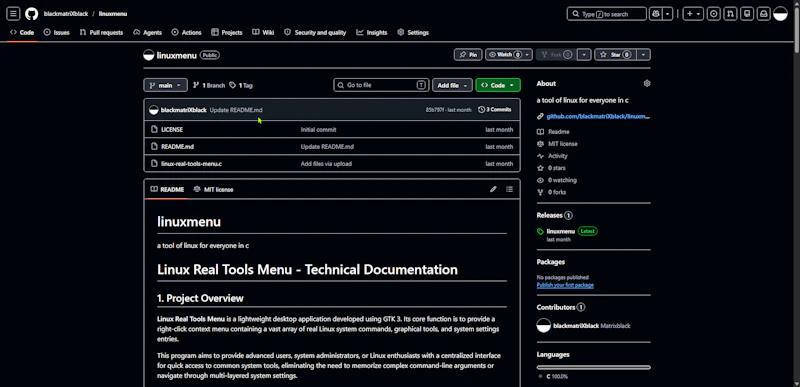
Task: Click the Languages bar for C
Action: pyautogui.click(x=593, y=367)
